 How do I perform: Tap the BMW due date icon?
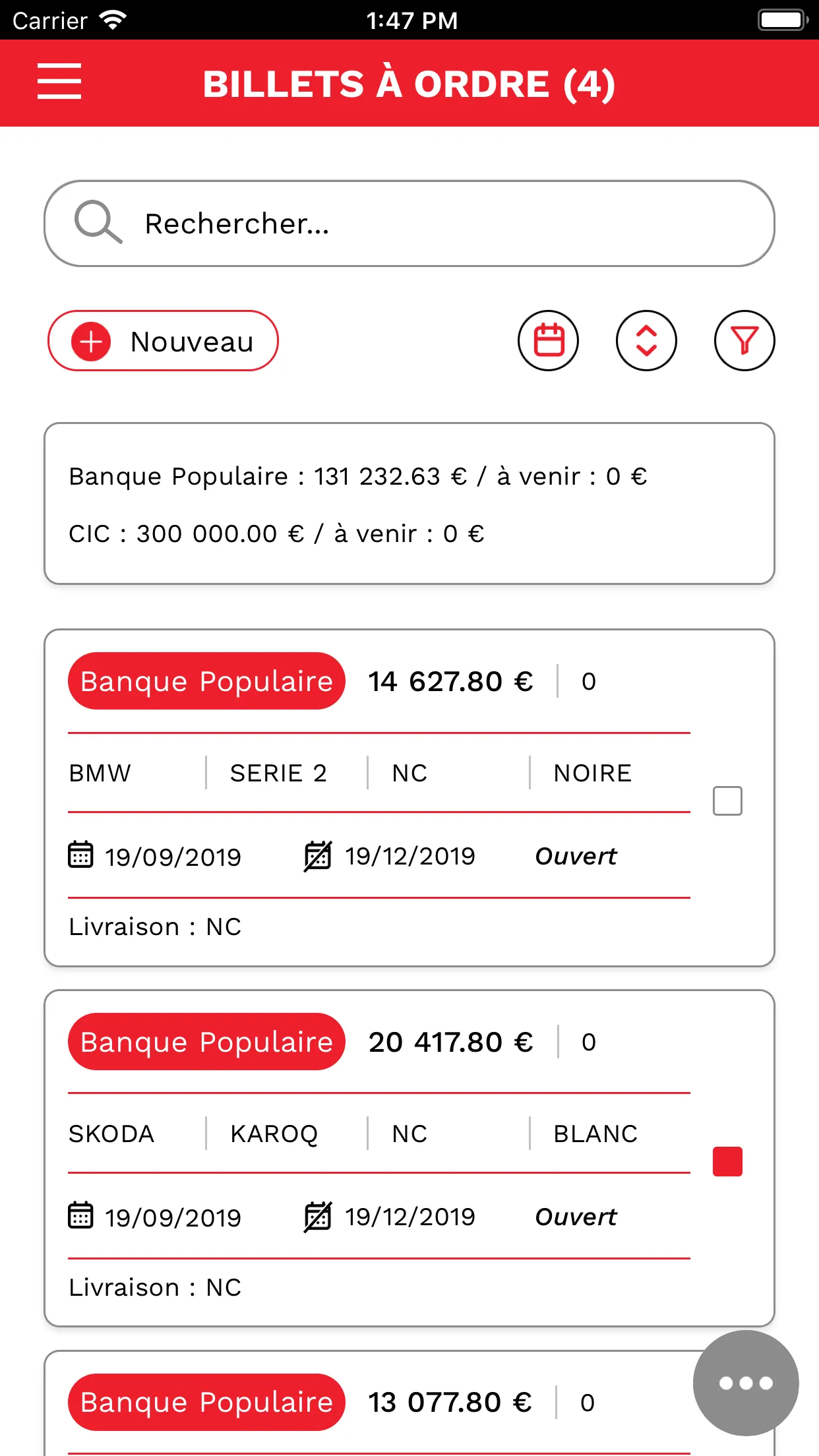click(318, 856)
